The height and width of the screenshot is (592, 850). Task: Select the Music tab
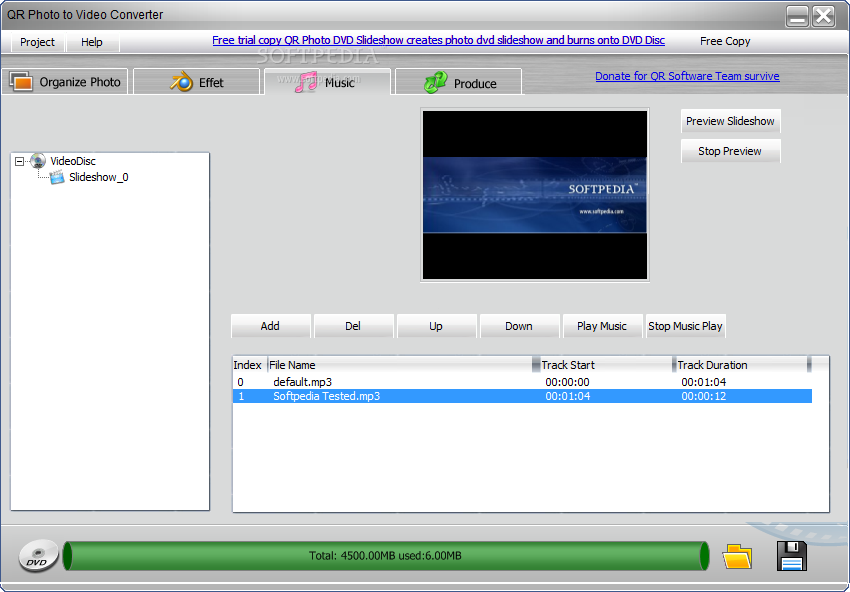(327, 82)
